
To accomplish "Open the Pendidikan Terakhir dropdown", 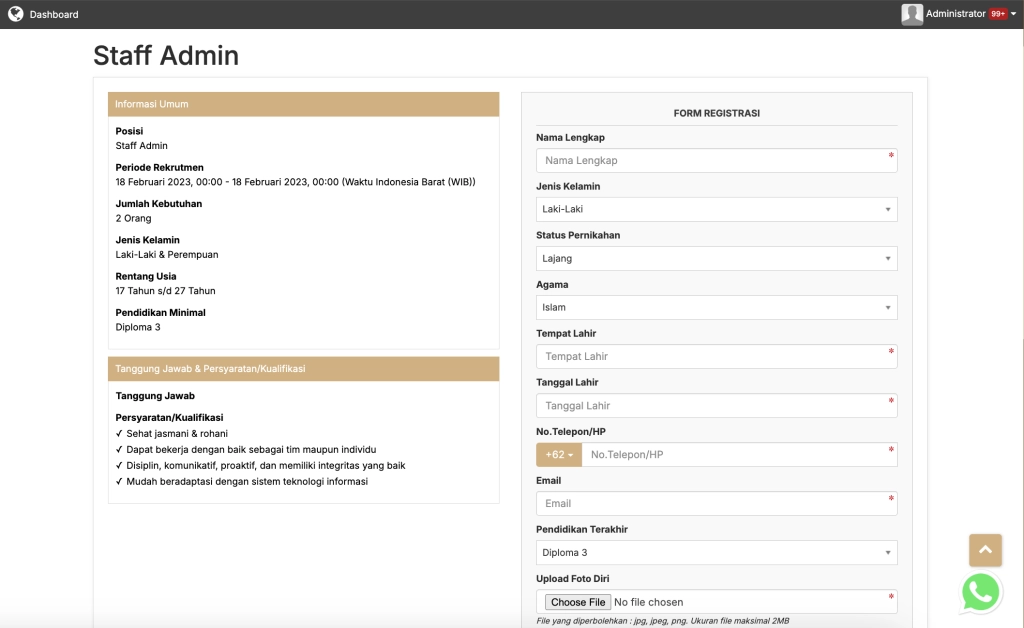I will (716, 552).
